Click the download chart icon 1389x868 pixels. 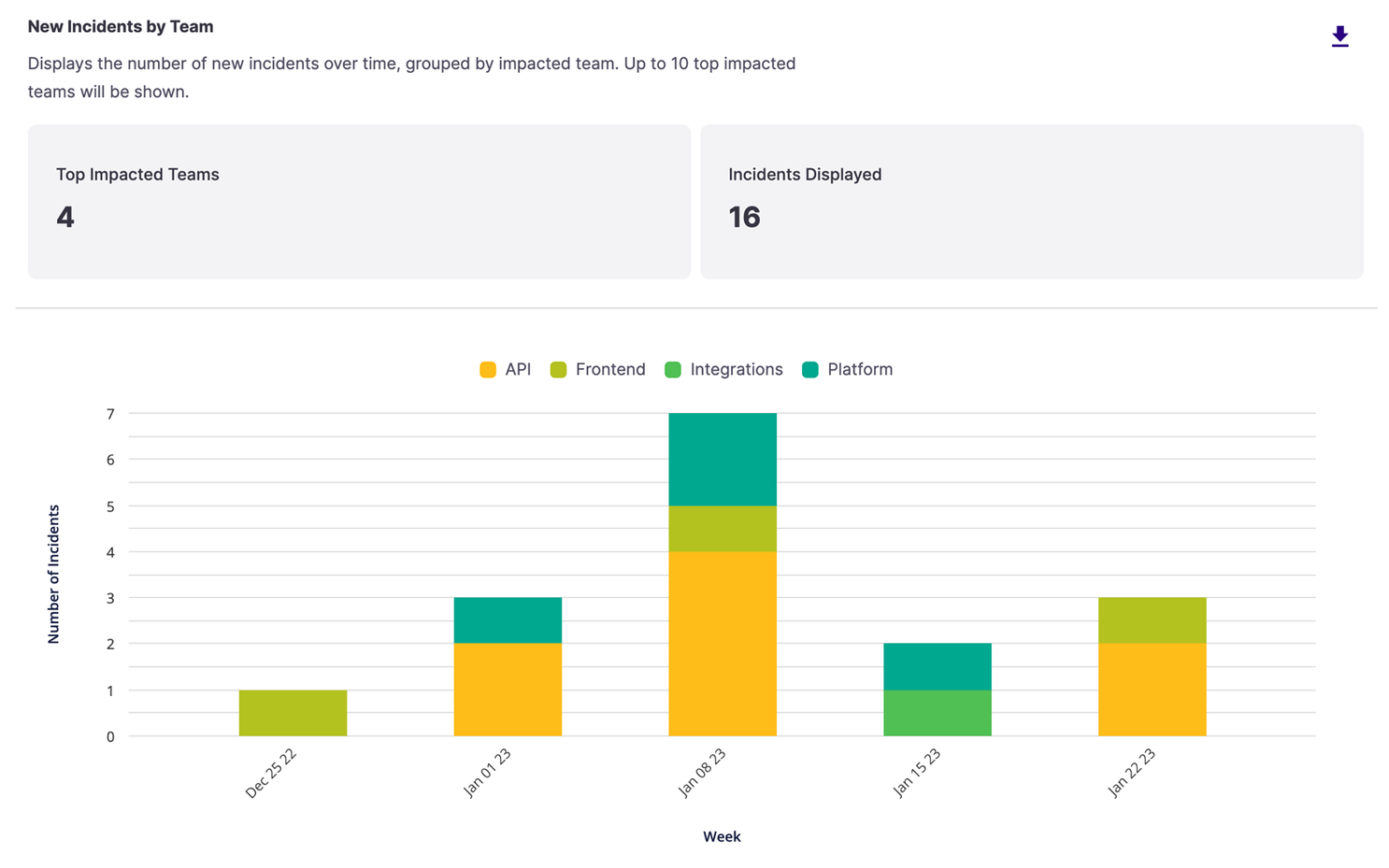(x=1339, y=36)
